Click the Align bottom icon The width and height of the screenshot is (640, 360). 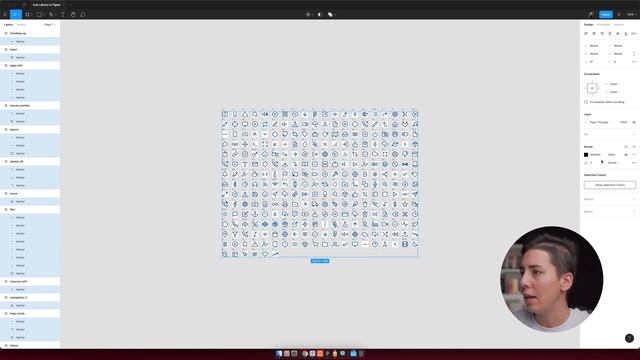tap(626, 33)
